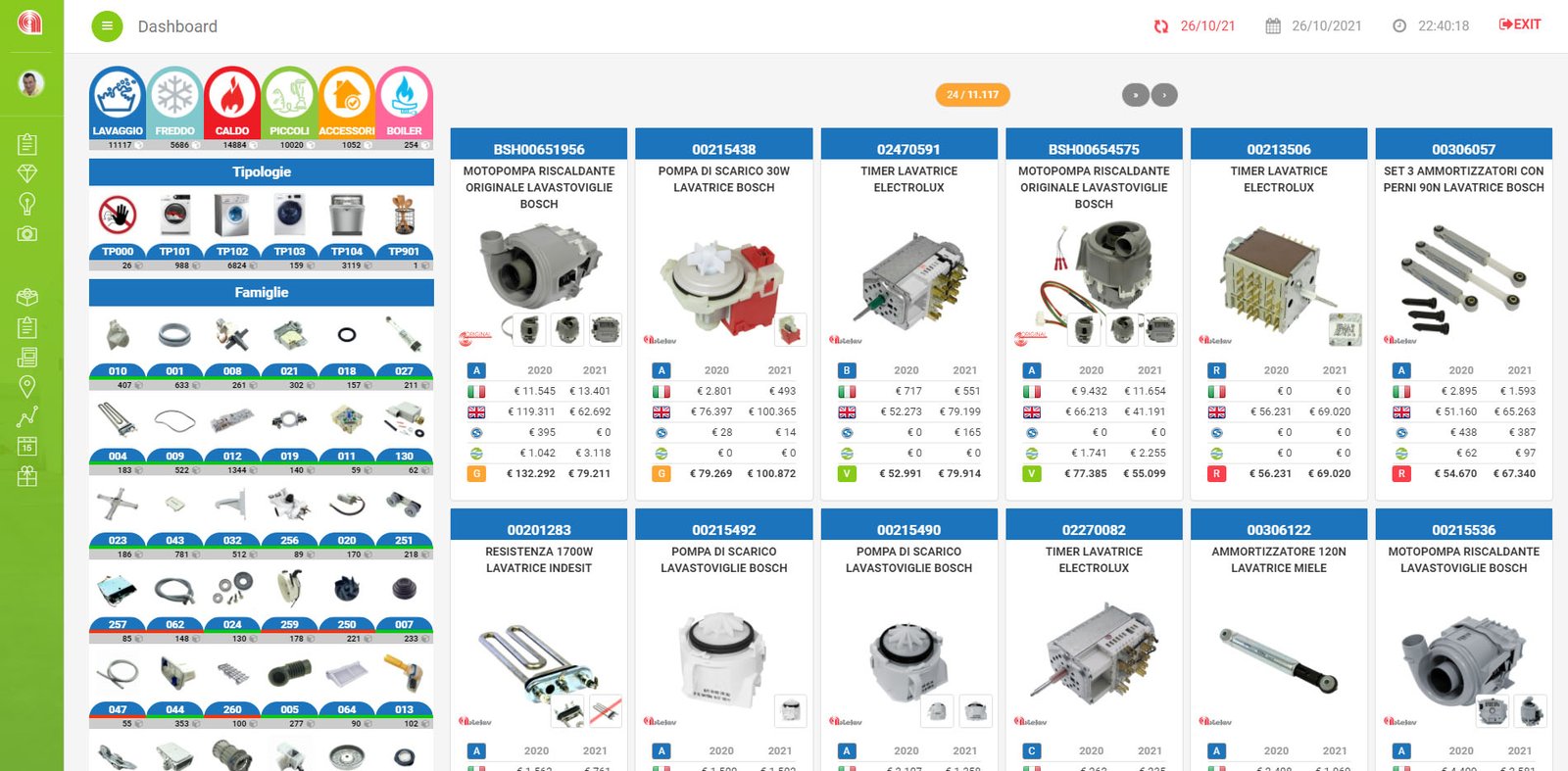Click the light bulb icon in the sidebar

(x=27, y=204)
